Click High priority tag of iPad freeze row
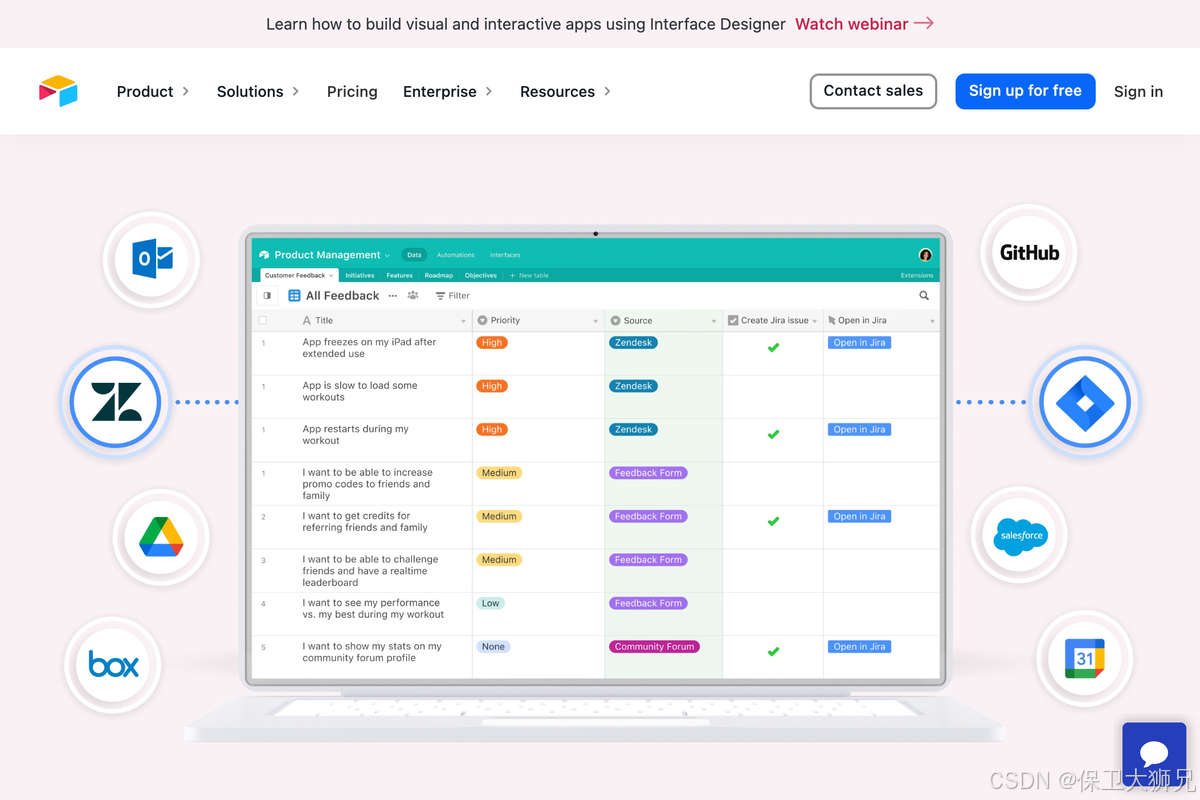The width and height of the screenshot is (1200, 800). 492,343
